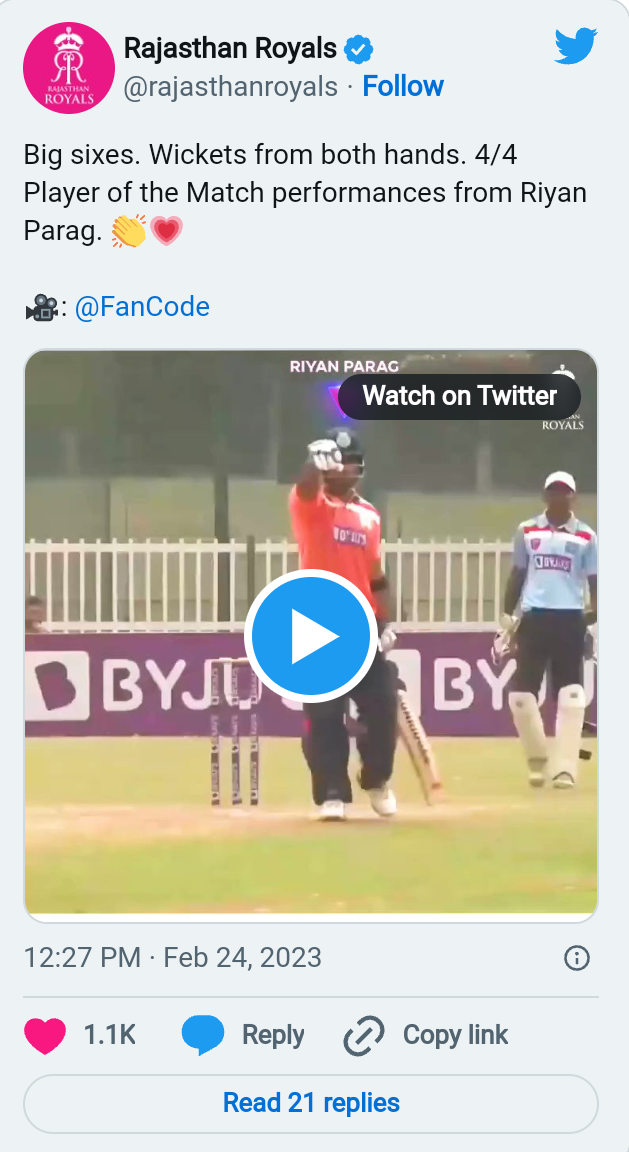Open the Rajasthan Royals display name

[230, 48]
